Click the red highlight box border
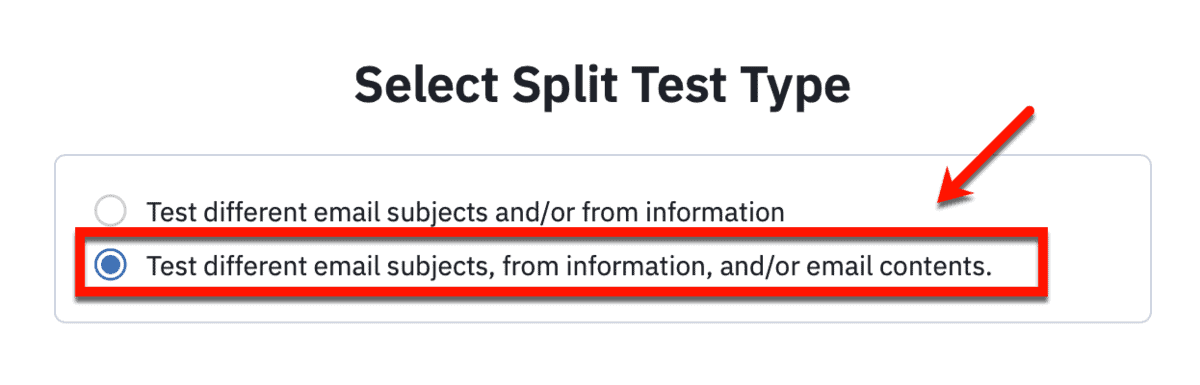1200x385 pixels. [561, 232]
